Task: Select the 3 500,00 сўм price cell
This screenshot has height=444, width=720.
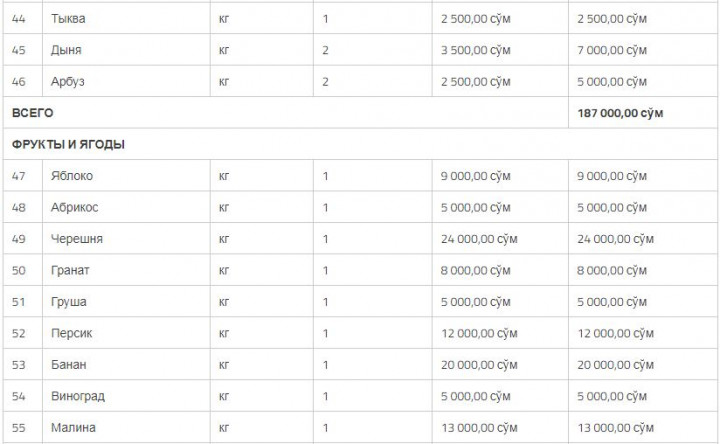Action: [476, 50]
